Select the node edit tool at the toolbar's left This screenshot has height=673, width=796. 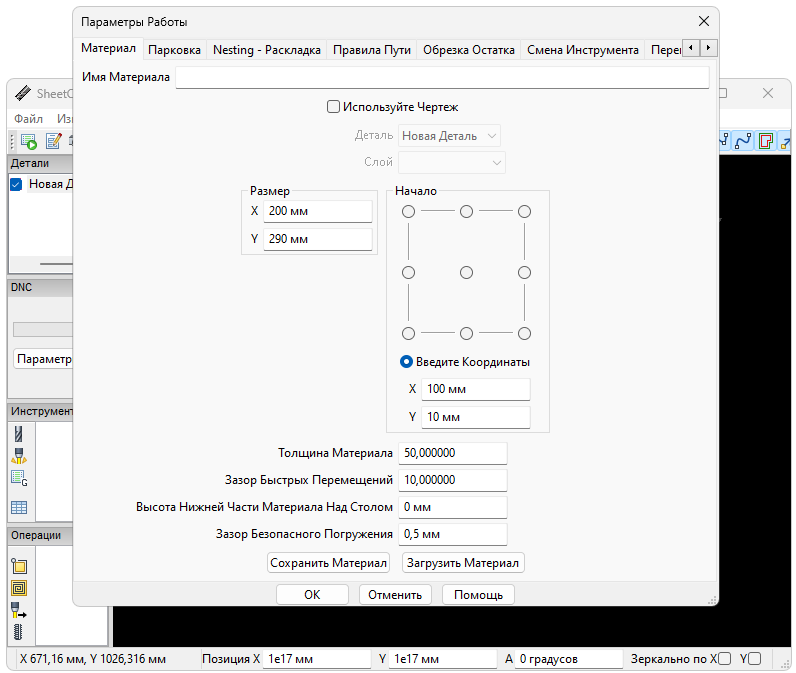coord(724,141)
